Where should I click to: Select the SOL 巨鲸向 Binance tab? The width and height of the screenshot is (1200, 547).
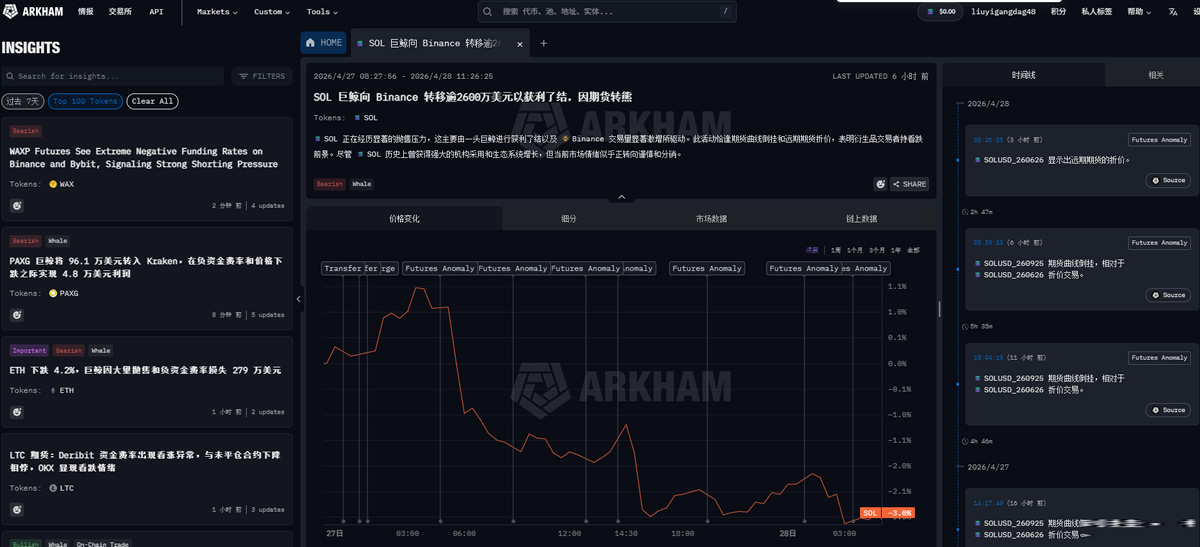click(x=438, y=43)
